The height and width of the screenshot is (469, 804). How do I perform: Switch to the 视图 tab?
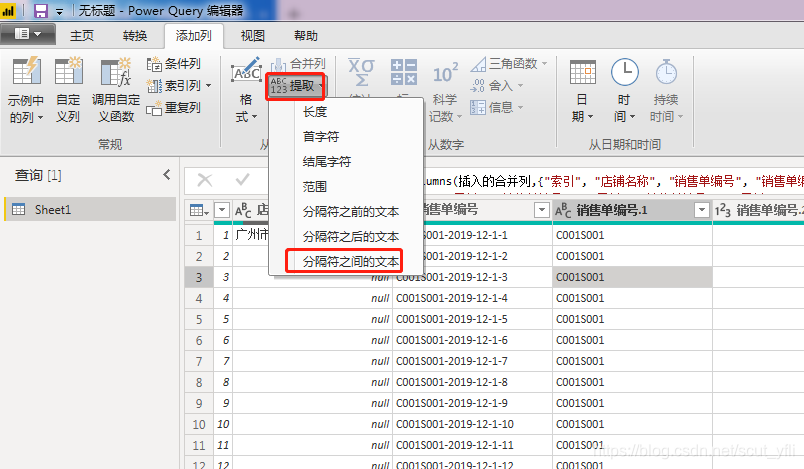[x=253, y=35]
